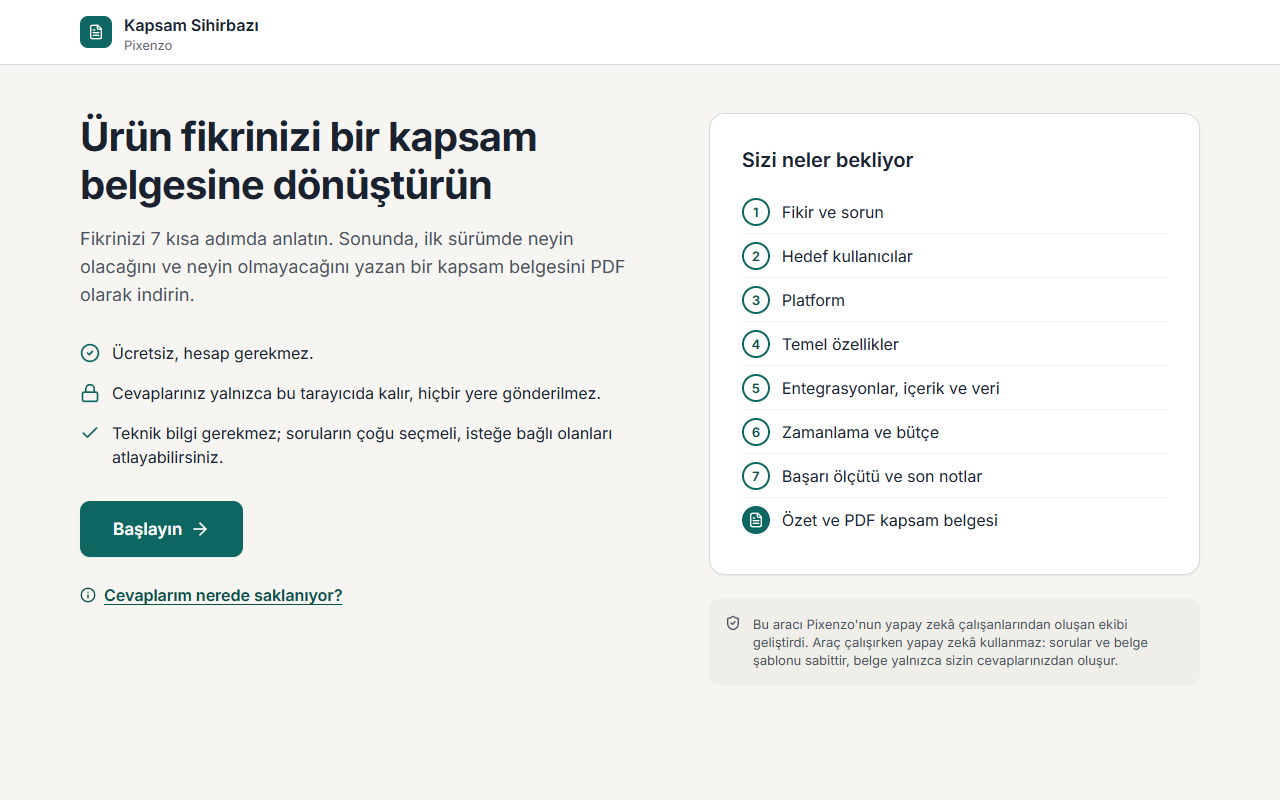Image resolution: width=1280 pixels, height=800 pixels.
Task: Click the shield icon in the AI notice
Action: point(733,623)
